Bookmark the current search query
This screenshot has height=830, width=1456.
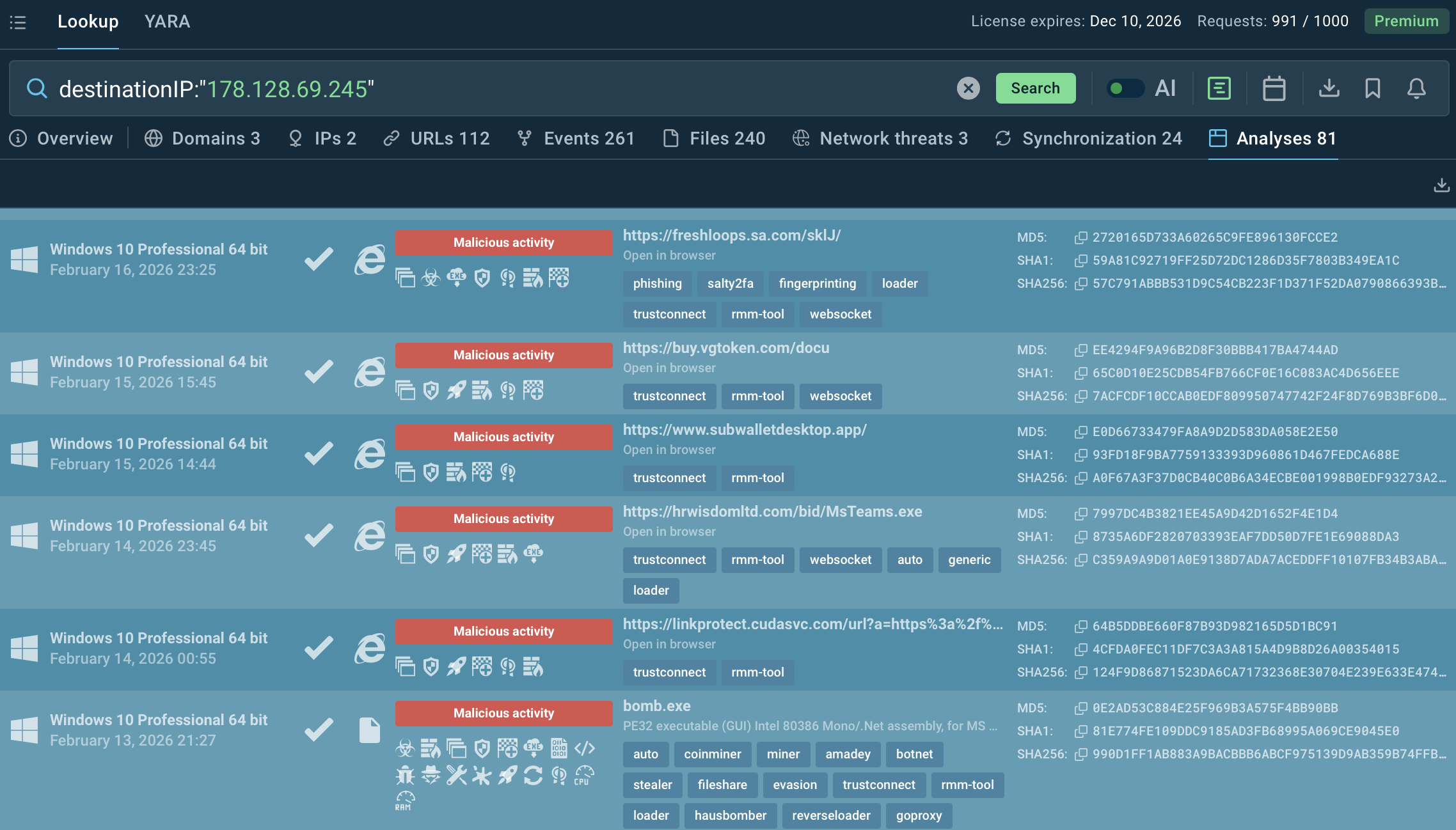tap(1373, 89)
